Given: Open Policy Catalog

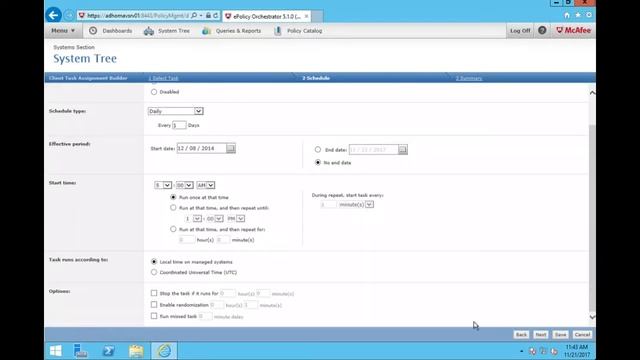Looking at the screenshot, I should [304, 31].
